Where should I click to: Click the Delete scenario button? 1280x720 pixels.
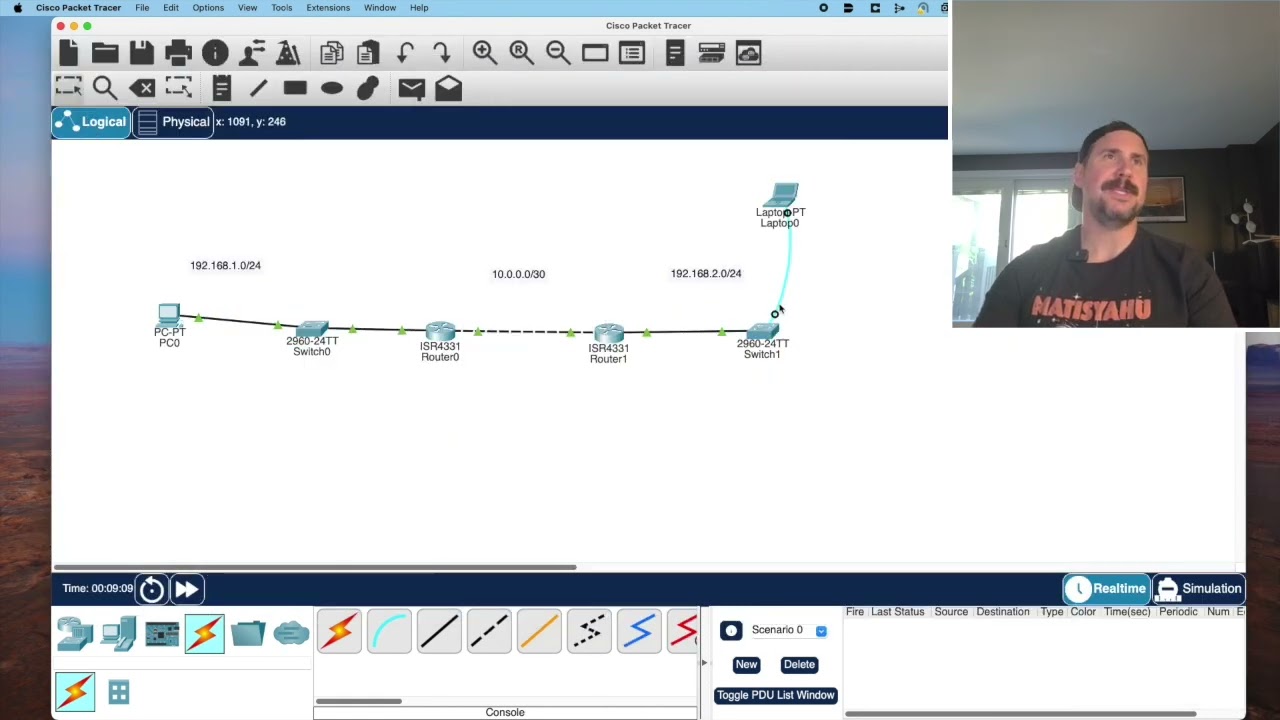799,665
